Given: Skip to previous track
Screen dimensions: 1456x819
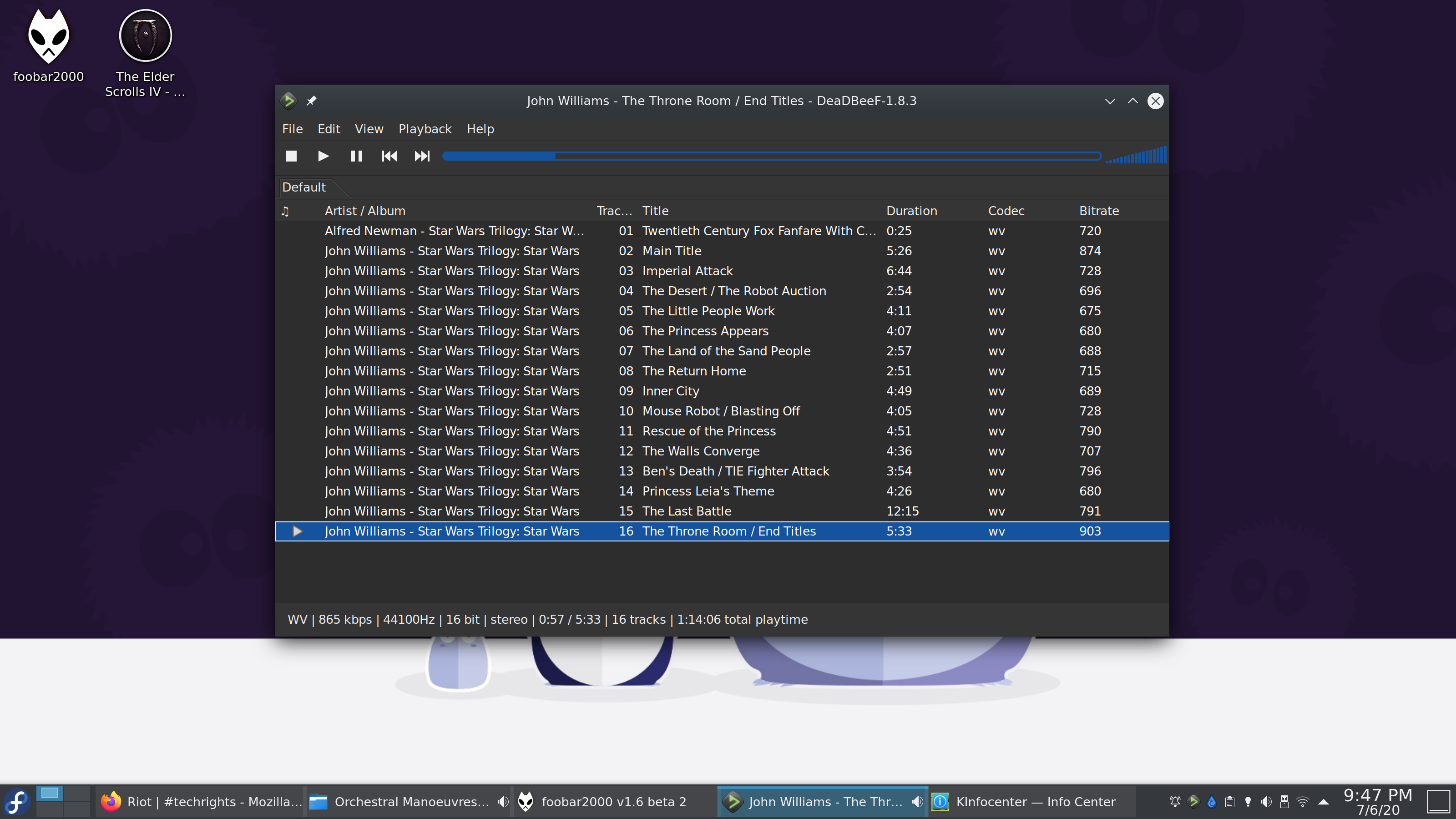Looking at the screenshot, I should tap(389, 156).
